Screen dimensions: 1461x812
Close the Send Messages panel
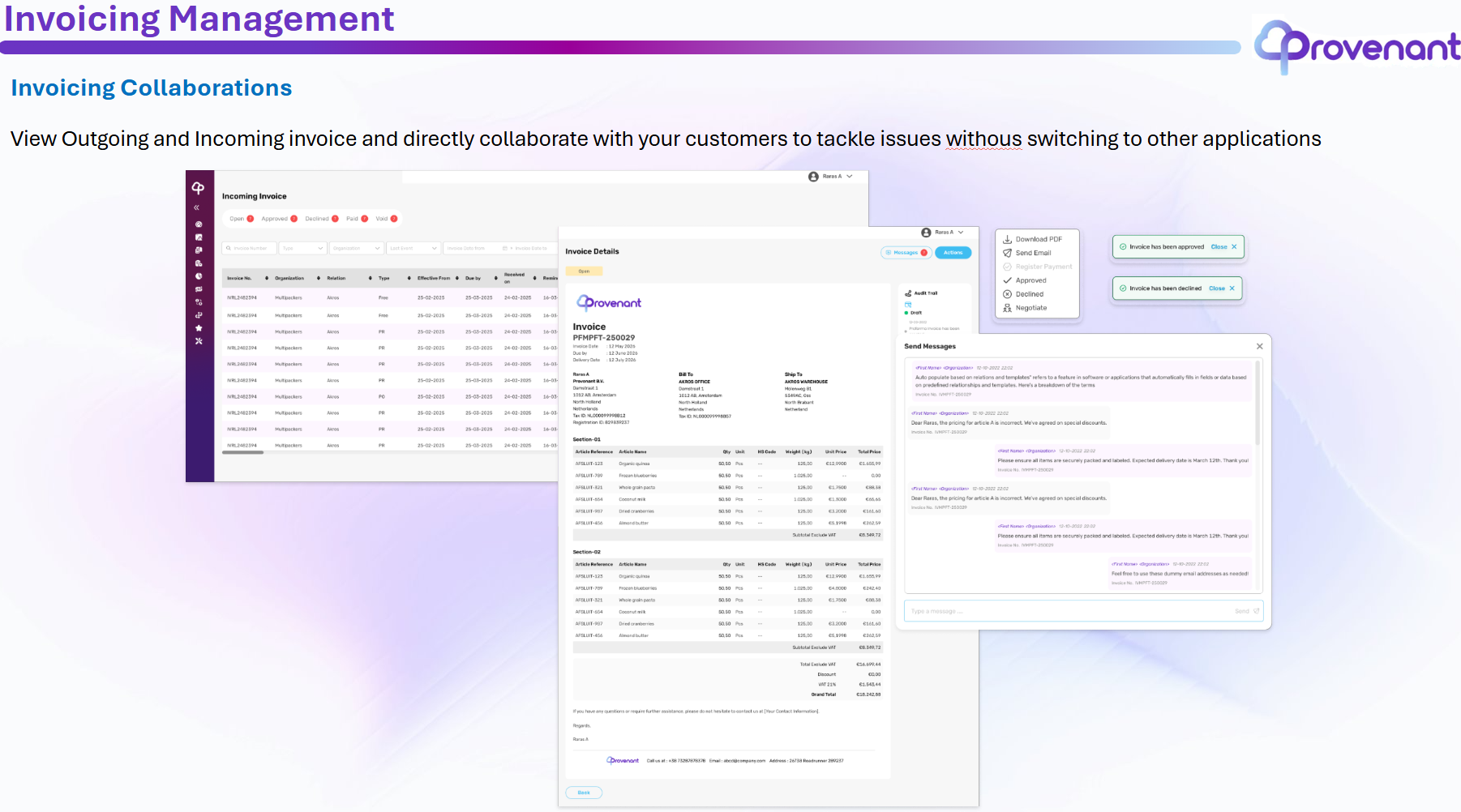[1259, 346]
